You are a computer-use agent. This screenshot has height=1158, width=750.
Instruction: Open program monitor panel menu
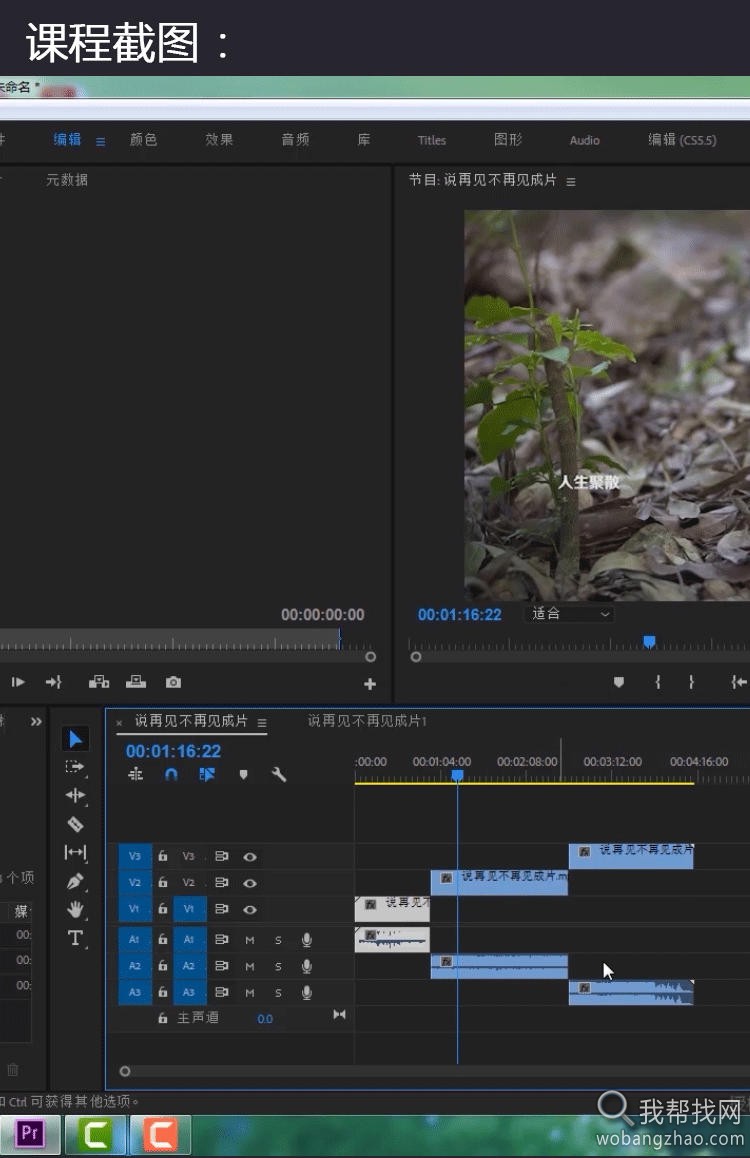point(571,182)
